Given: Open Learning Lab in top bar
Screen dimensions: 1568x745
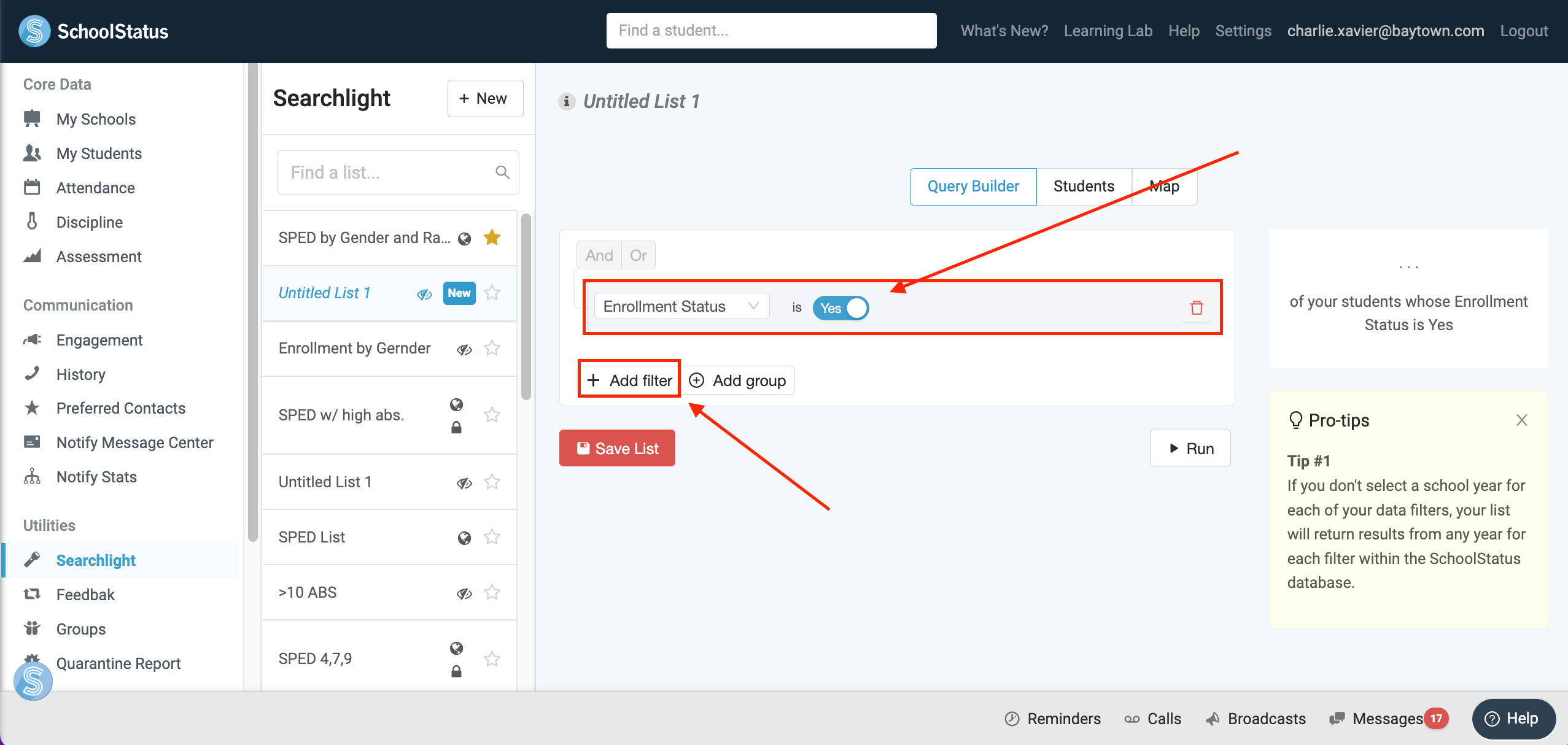Looking at the screenshot, I should [x=1108, y=31].
